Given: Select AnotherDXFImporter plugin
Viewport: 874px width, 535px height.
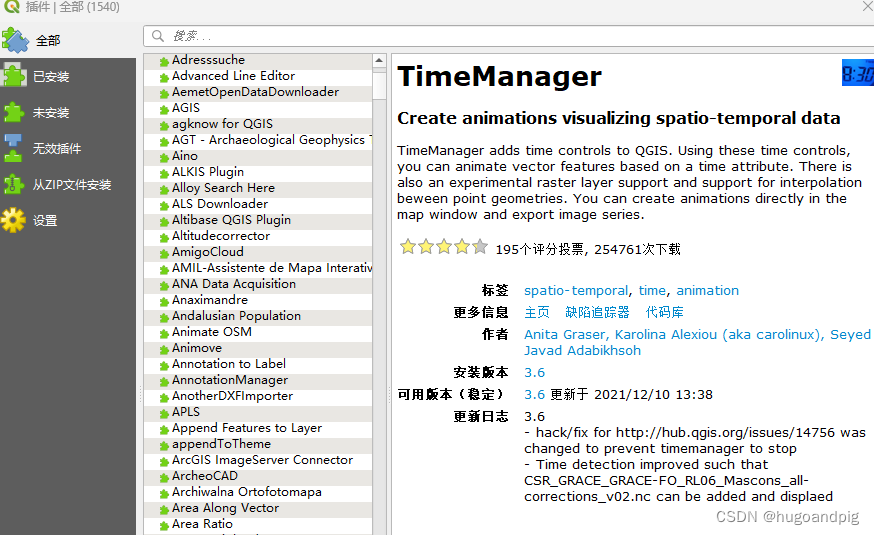Looking at the screenshot, I should tap(258, 396).
